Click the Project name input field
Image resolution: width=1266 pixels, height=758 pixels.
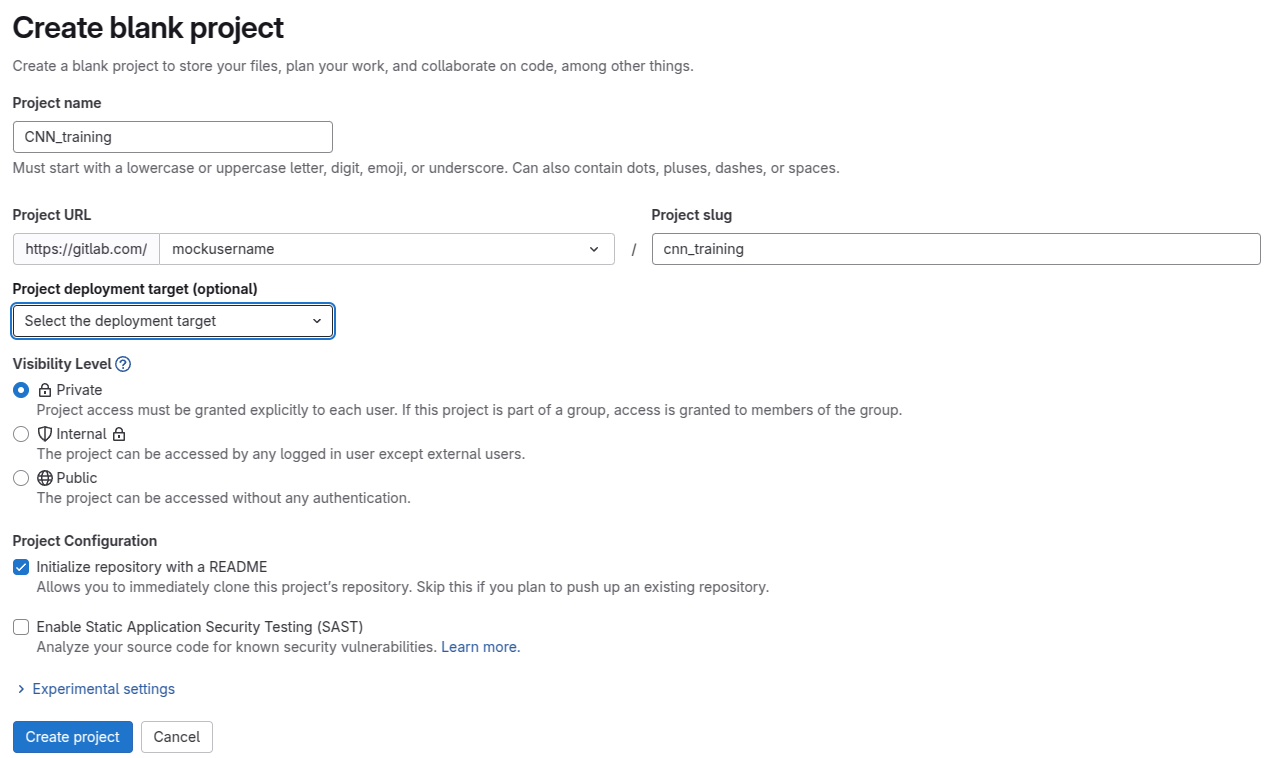click(x=173, y=137)
